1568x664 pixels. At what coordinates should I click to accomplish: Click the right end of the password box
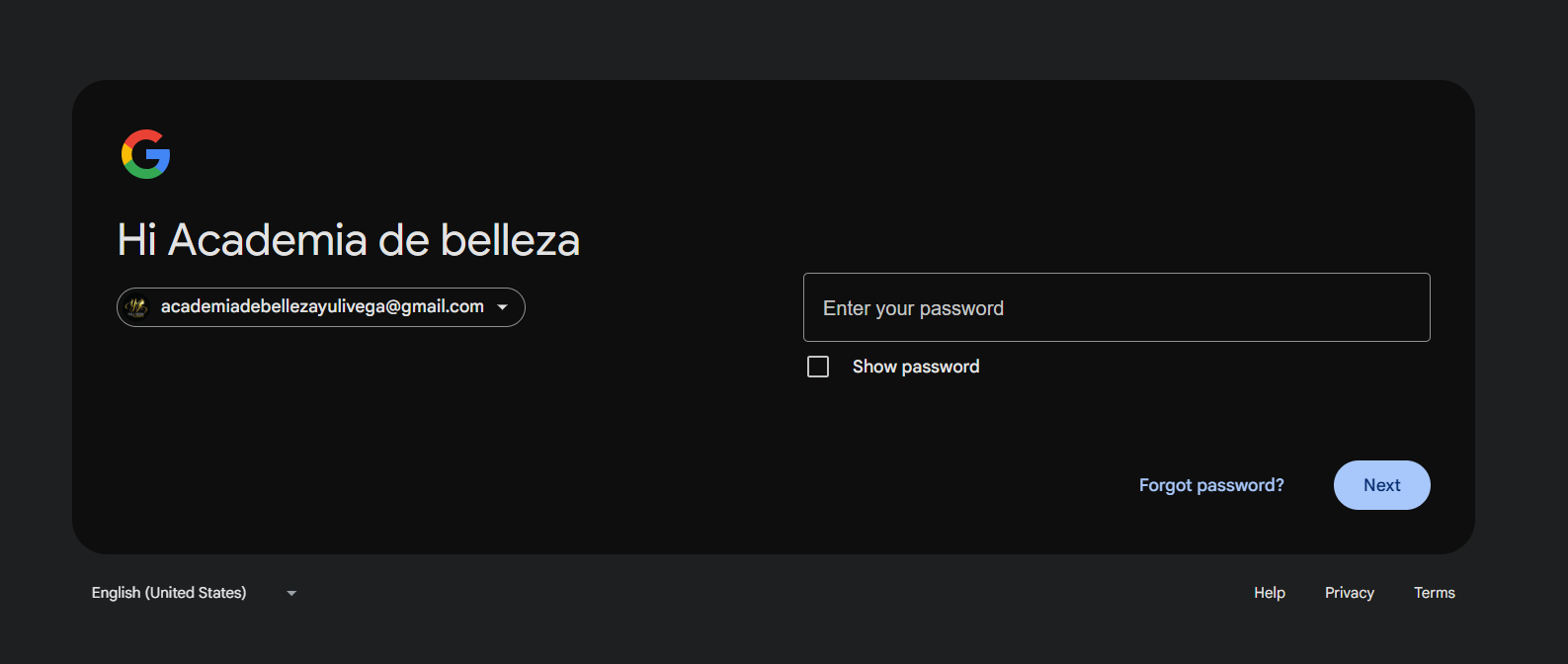click(1403, 307)
